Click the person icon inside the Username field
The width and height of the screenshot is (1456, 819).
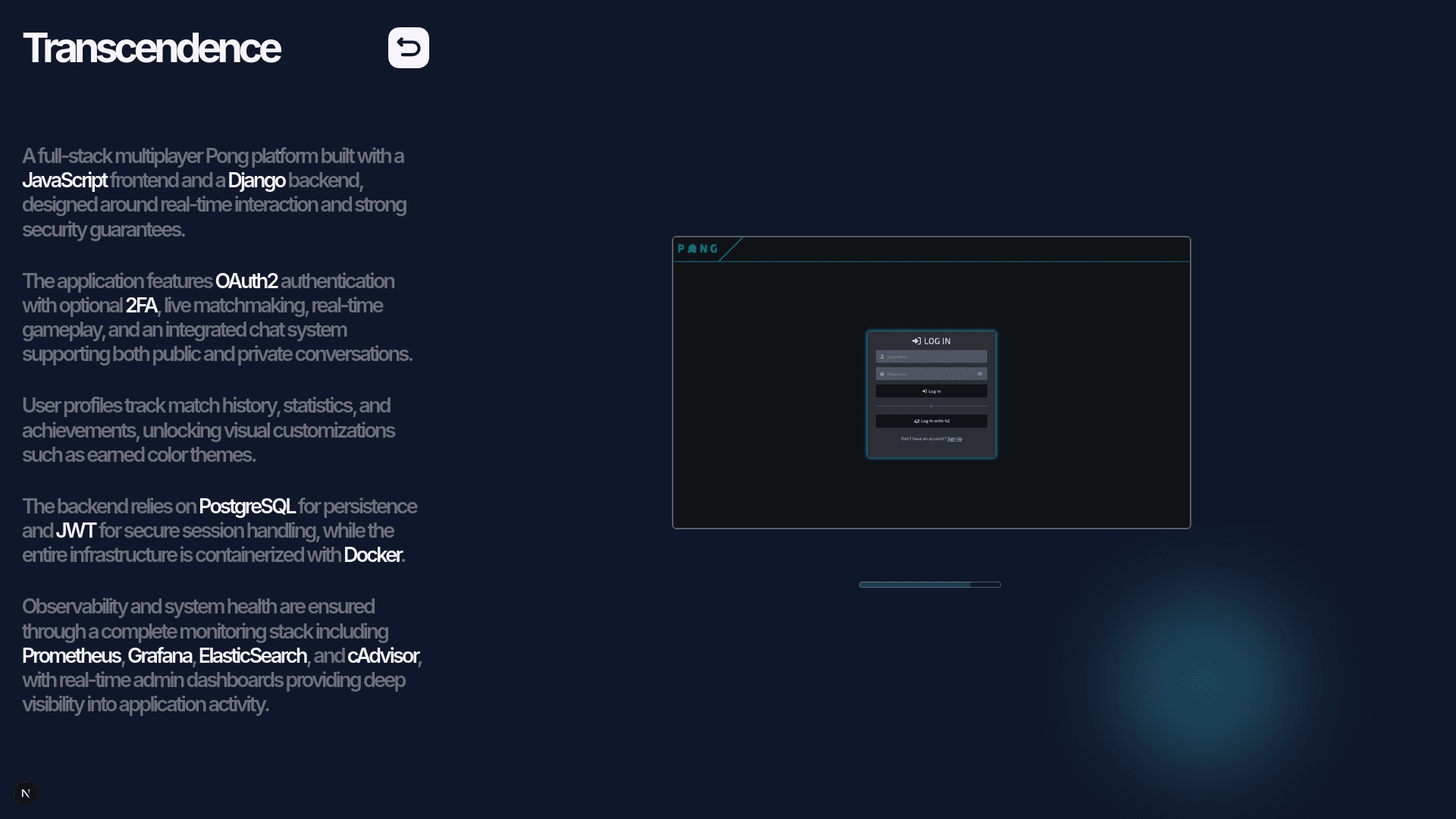[882, 356]
